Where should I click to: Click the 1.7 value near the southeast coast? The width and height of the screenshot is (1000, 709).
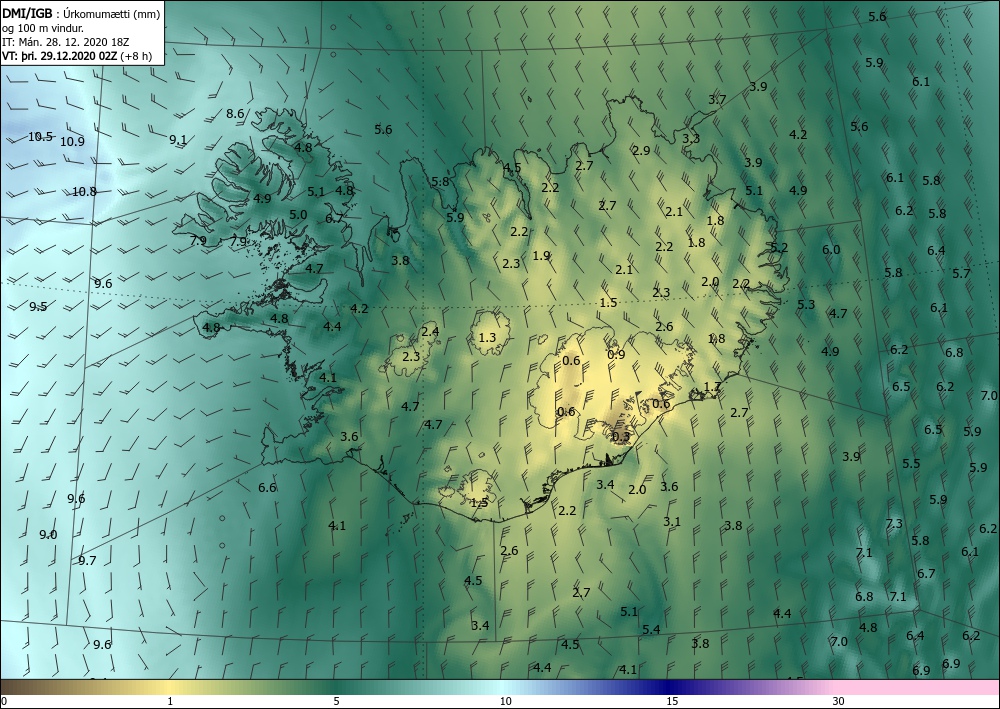point(712,387)
